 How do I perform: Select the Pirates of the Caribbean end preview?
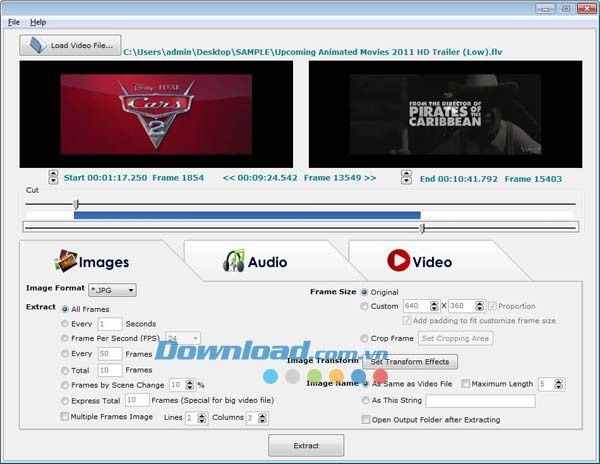point(445,114)
